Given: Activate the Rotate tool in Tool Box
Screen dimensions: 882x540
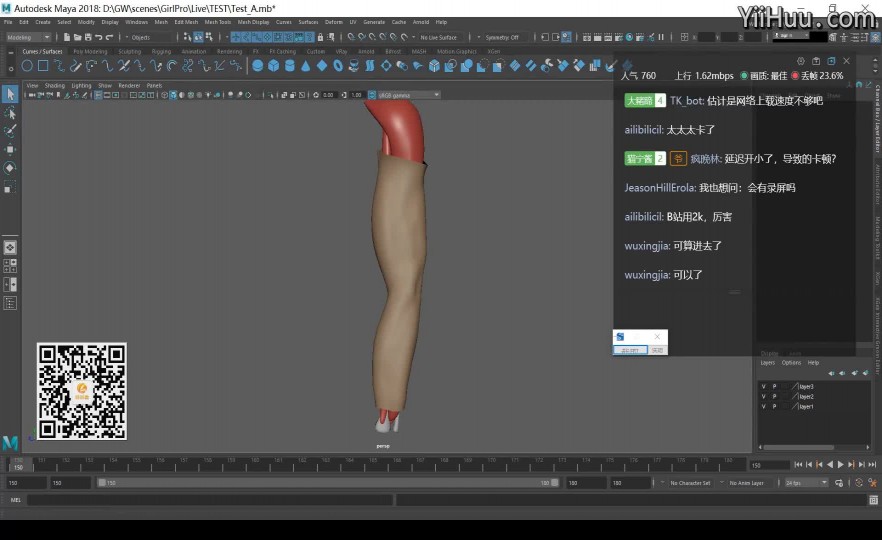Looking at the screenshot, I should 10,168.
